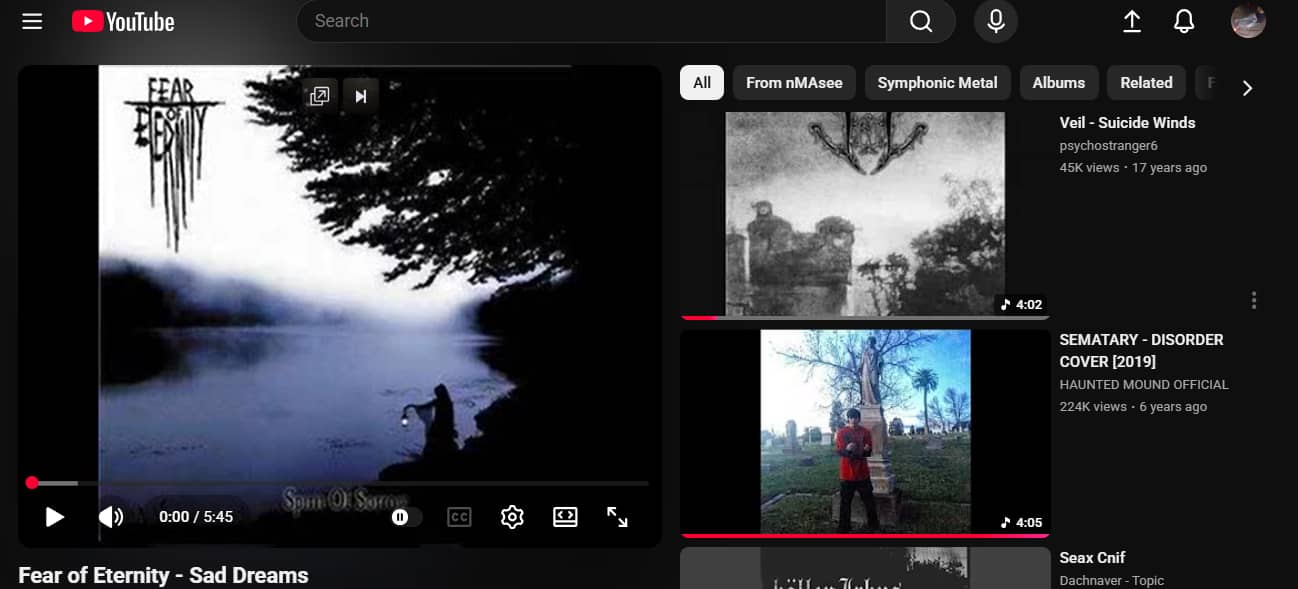Click the 224K views 6 years ago text
This screenshot has width=1298, height=589.
1133,407
